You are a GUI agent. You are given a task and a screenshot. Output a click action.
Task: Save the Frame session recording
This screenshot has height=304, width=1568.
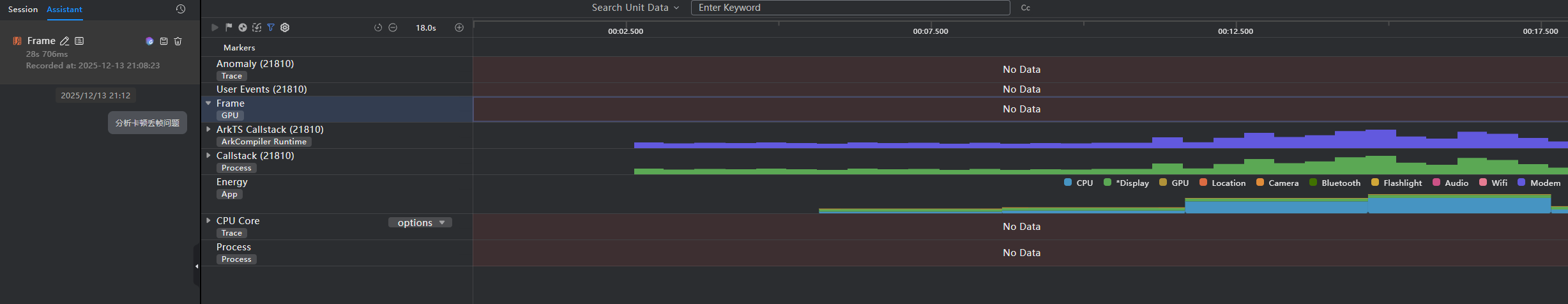tap(164, 41)
